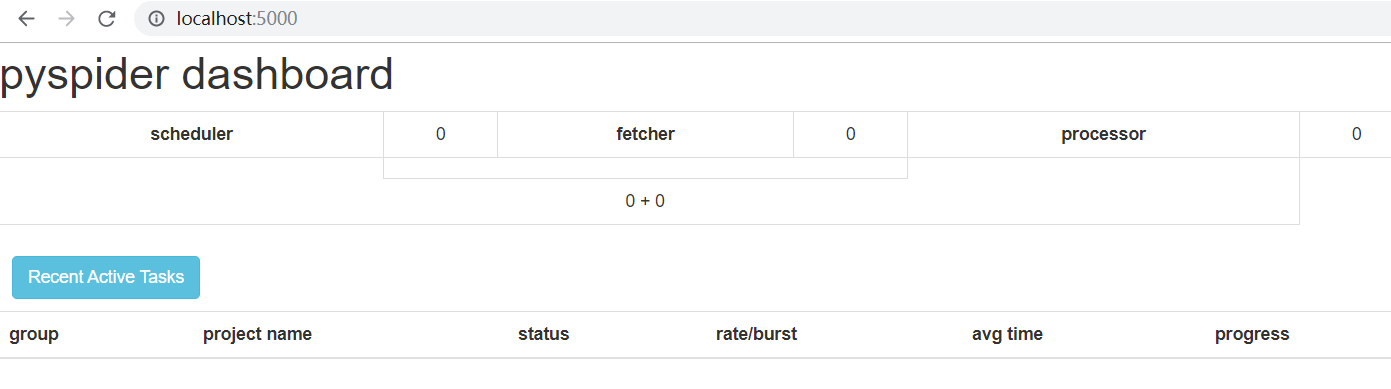Click the fetcher count value 0
This screenshot has width=1391, height=389.
[x=850, y=134]
